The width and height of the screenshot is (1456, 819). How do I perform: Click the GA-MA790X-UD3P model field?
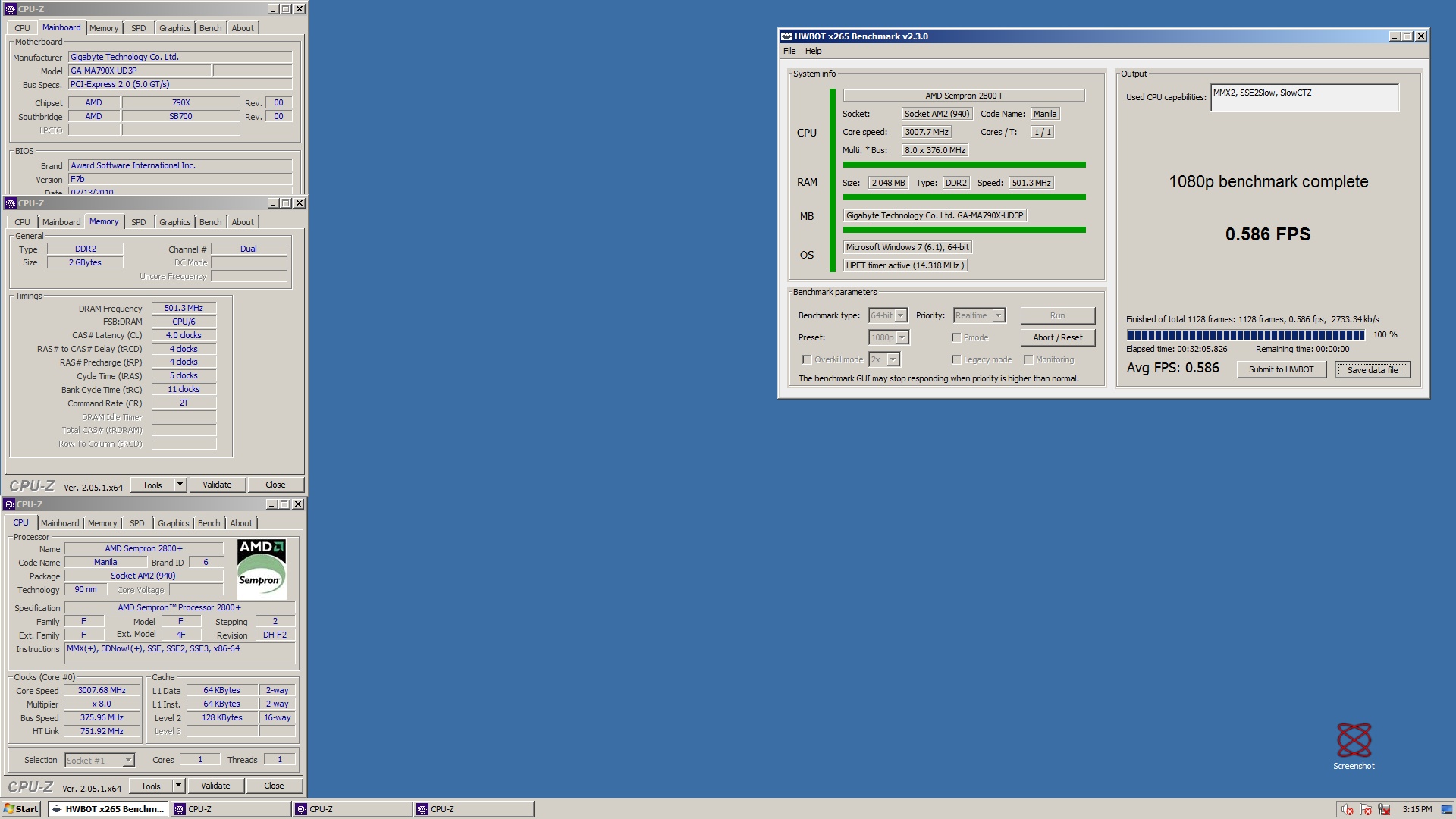pyautogui.click(x=140, y=71)
